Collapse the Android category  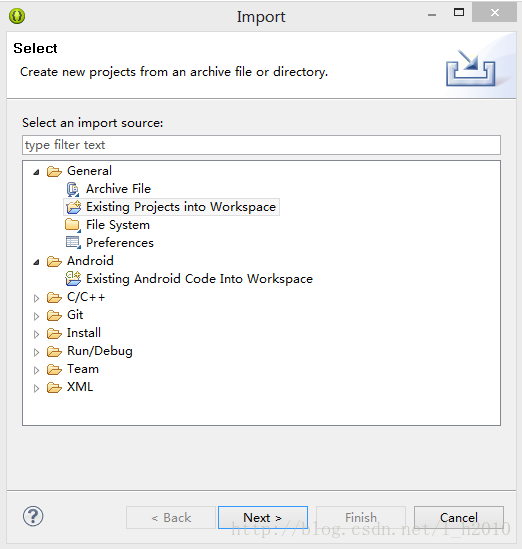coord(36,262)
